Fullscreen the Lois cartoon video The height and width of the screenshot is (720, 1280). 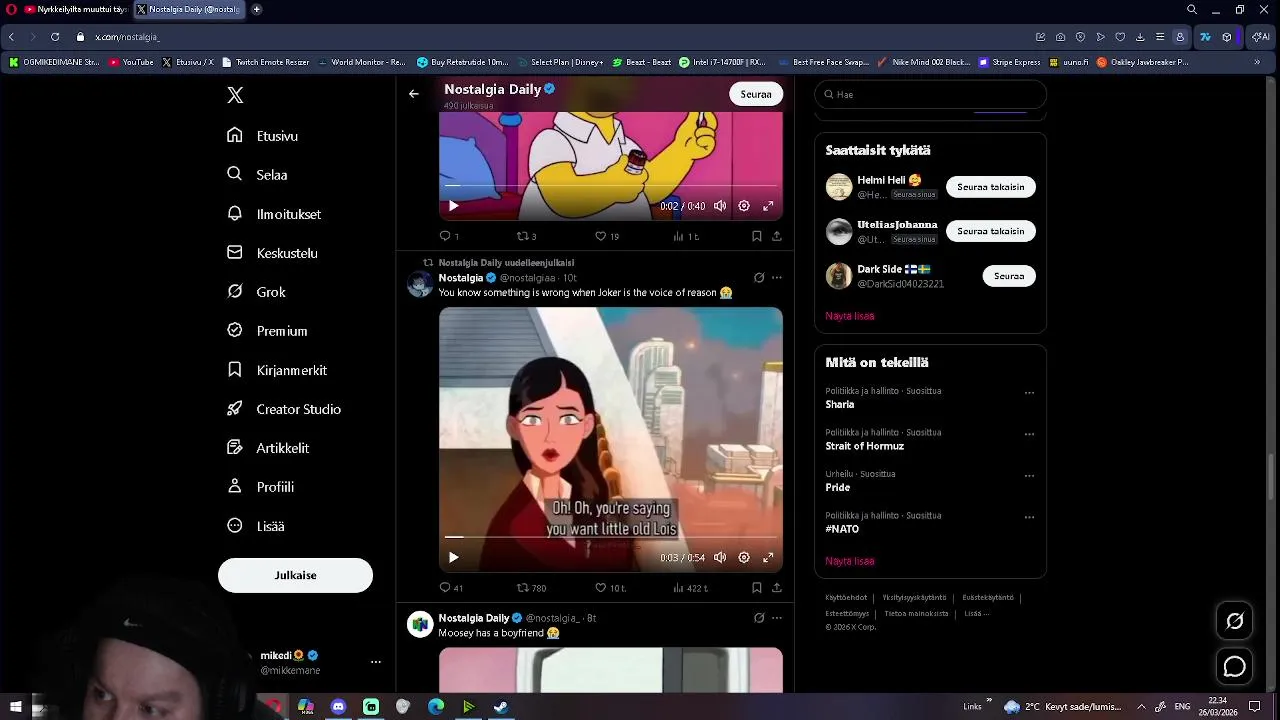pos(768,557)
